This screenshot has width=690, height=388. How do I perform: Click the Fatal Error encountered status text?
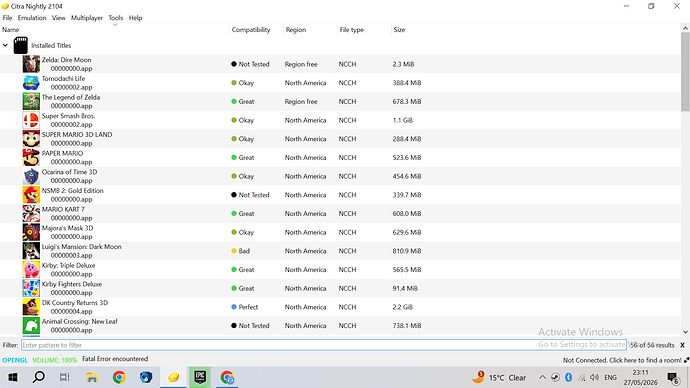[x=115, y=359]
